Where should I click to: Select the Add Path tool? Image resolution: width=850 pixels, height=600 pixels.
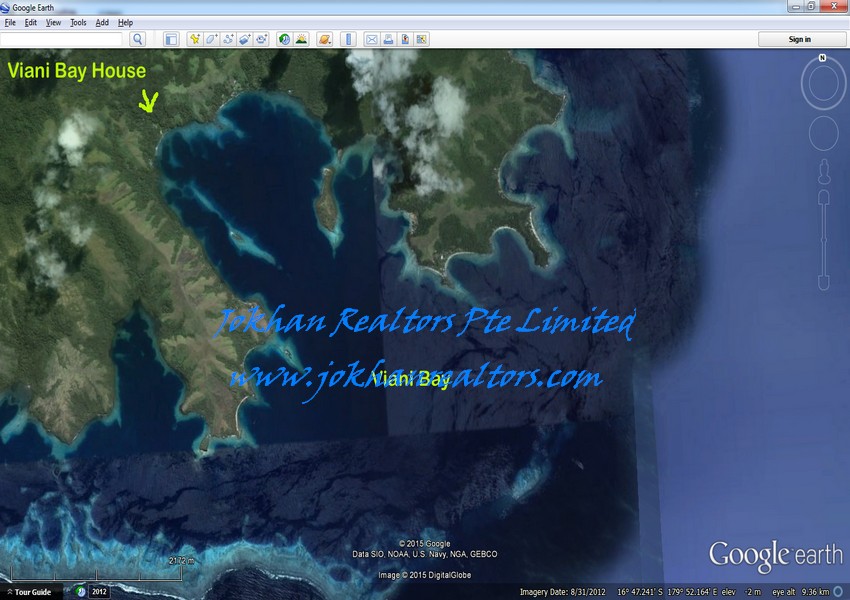[x=229, y=39]
